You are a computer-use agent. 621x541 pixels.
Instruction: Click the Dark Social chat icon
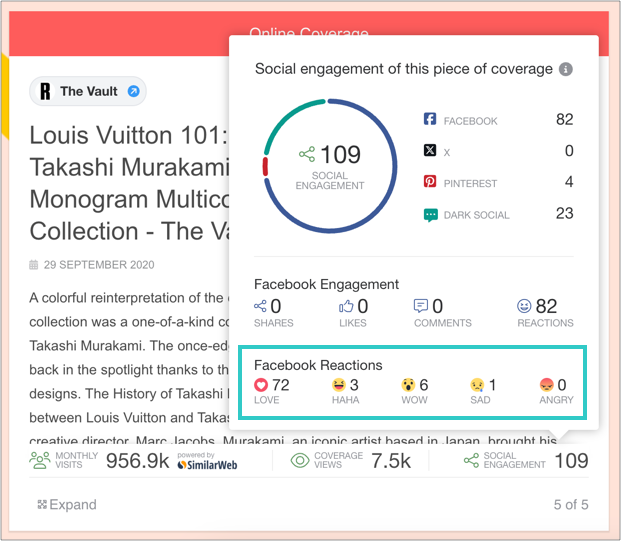430,214
